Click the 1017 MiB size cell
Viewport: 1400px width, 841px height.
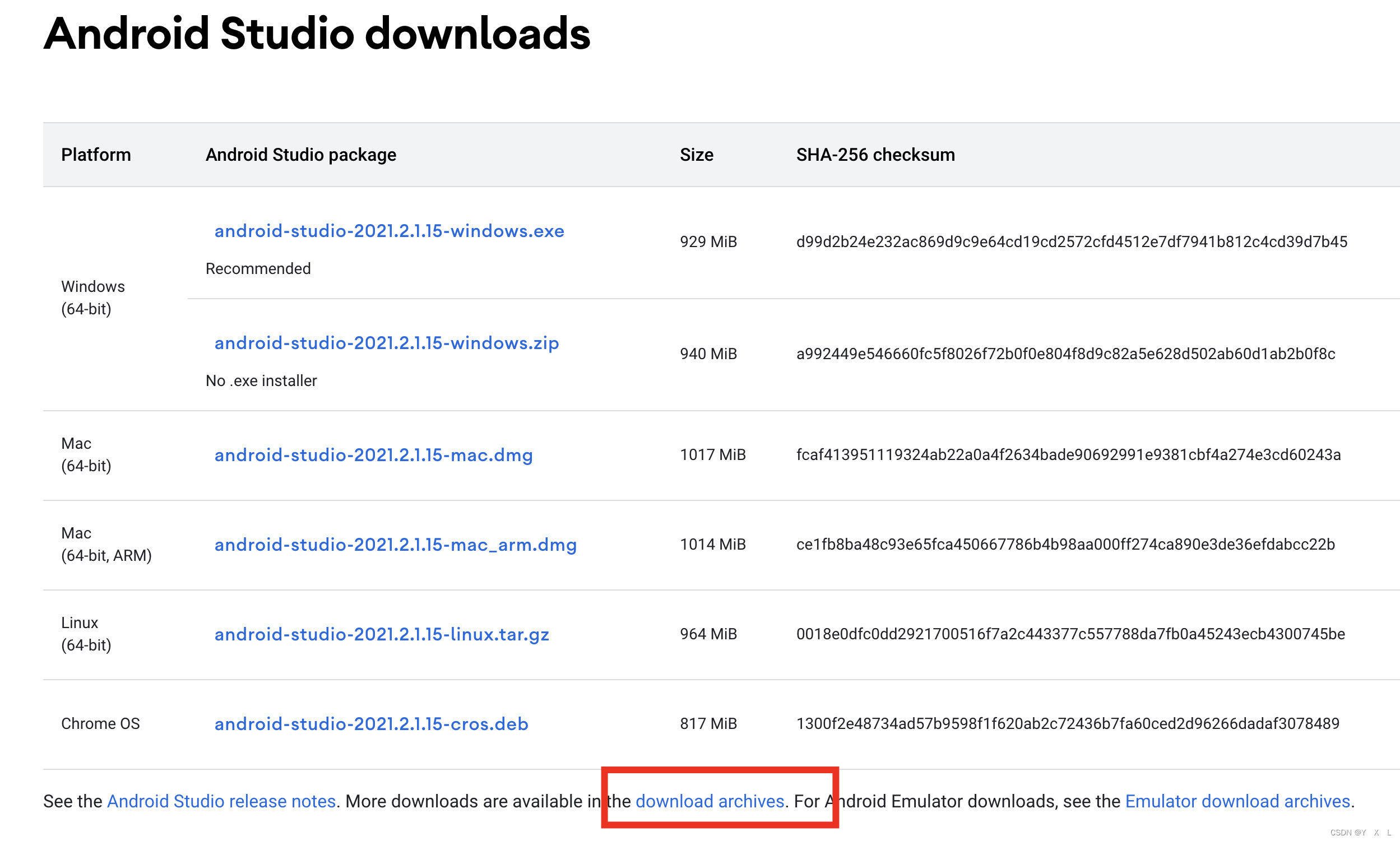[712, 455]
